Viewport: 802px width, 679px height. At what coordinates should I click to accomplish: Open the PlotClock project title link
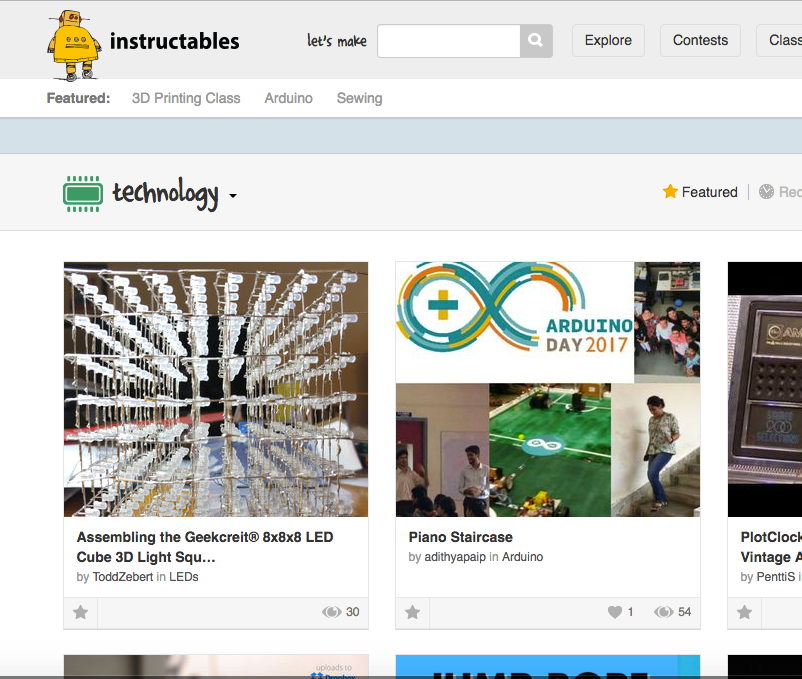(x=771, y=547)
